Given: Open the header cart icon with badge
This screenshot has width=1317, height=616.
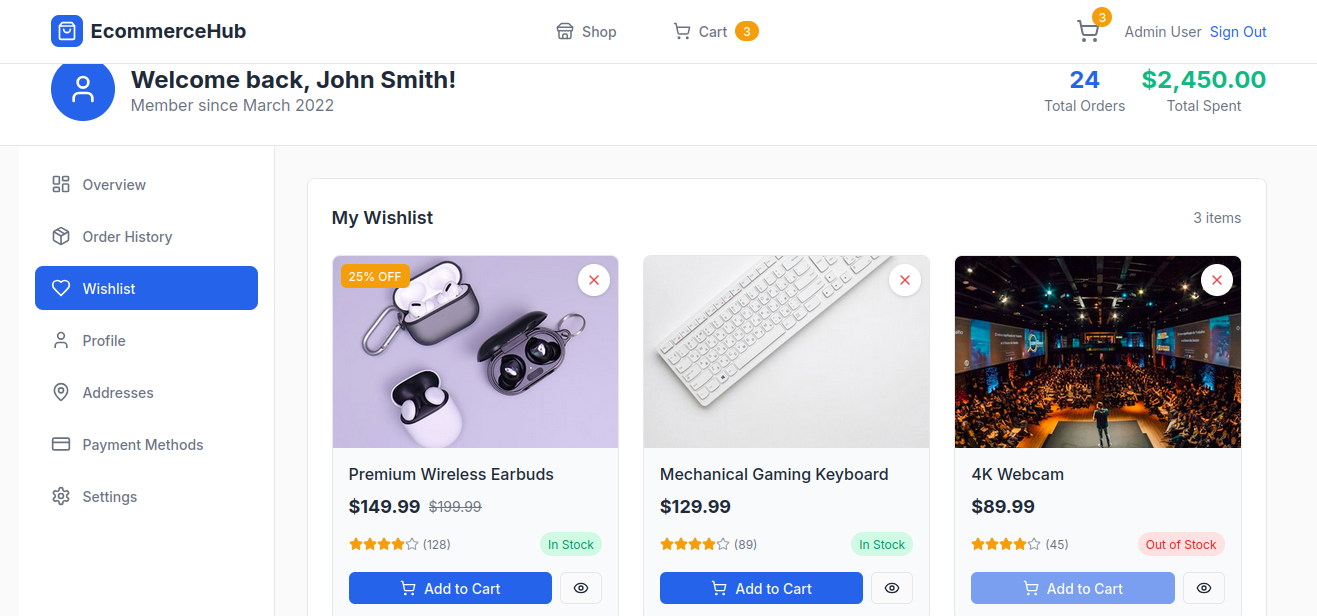Looking at the screenshot, I should pyautogui.click(x=1088, y=31).
